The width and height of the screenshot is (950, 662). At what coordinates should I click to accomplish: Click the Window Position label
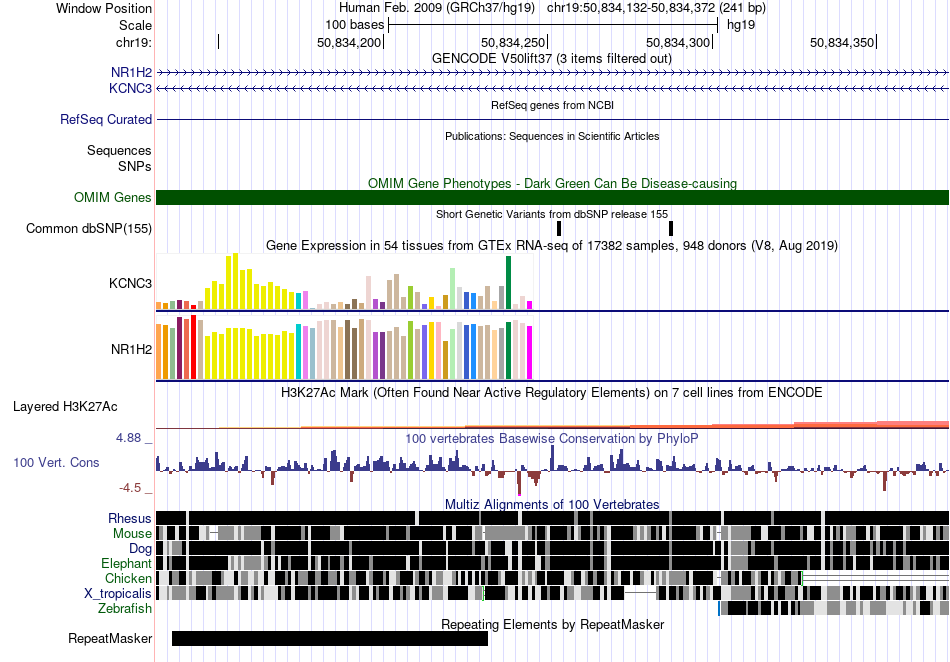coord(104,8)
